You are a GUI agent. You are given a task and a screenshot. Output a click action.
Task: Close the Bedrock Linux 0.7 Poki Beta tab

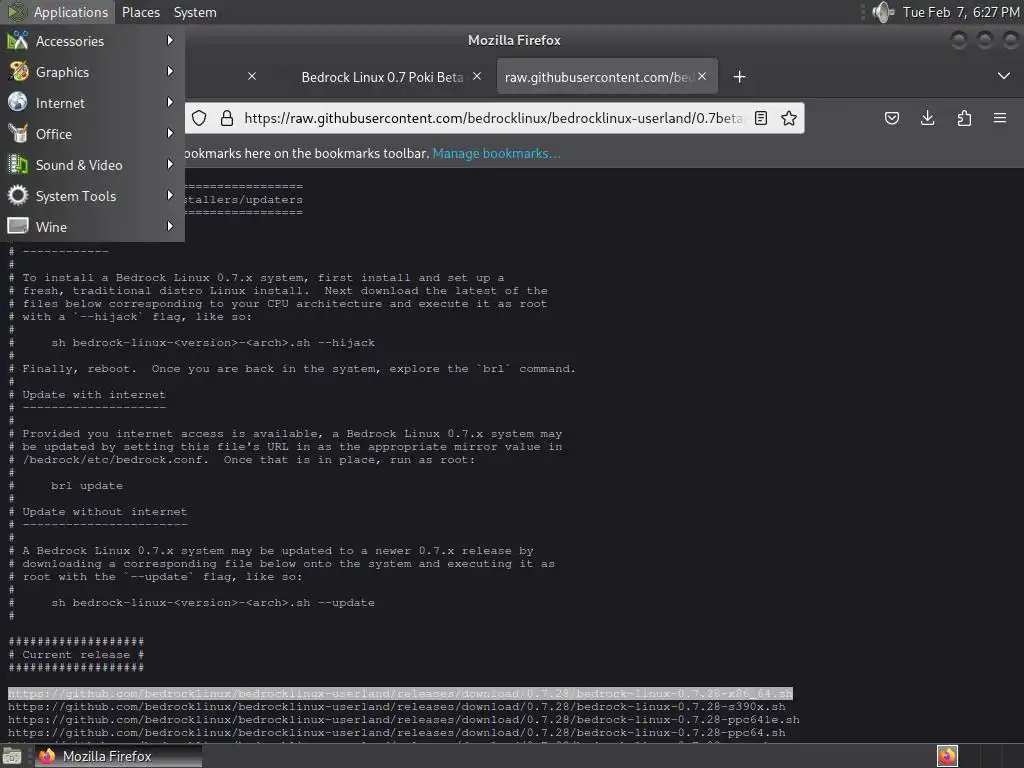[477, 76]
